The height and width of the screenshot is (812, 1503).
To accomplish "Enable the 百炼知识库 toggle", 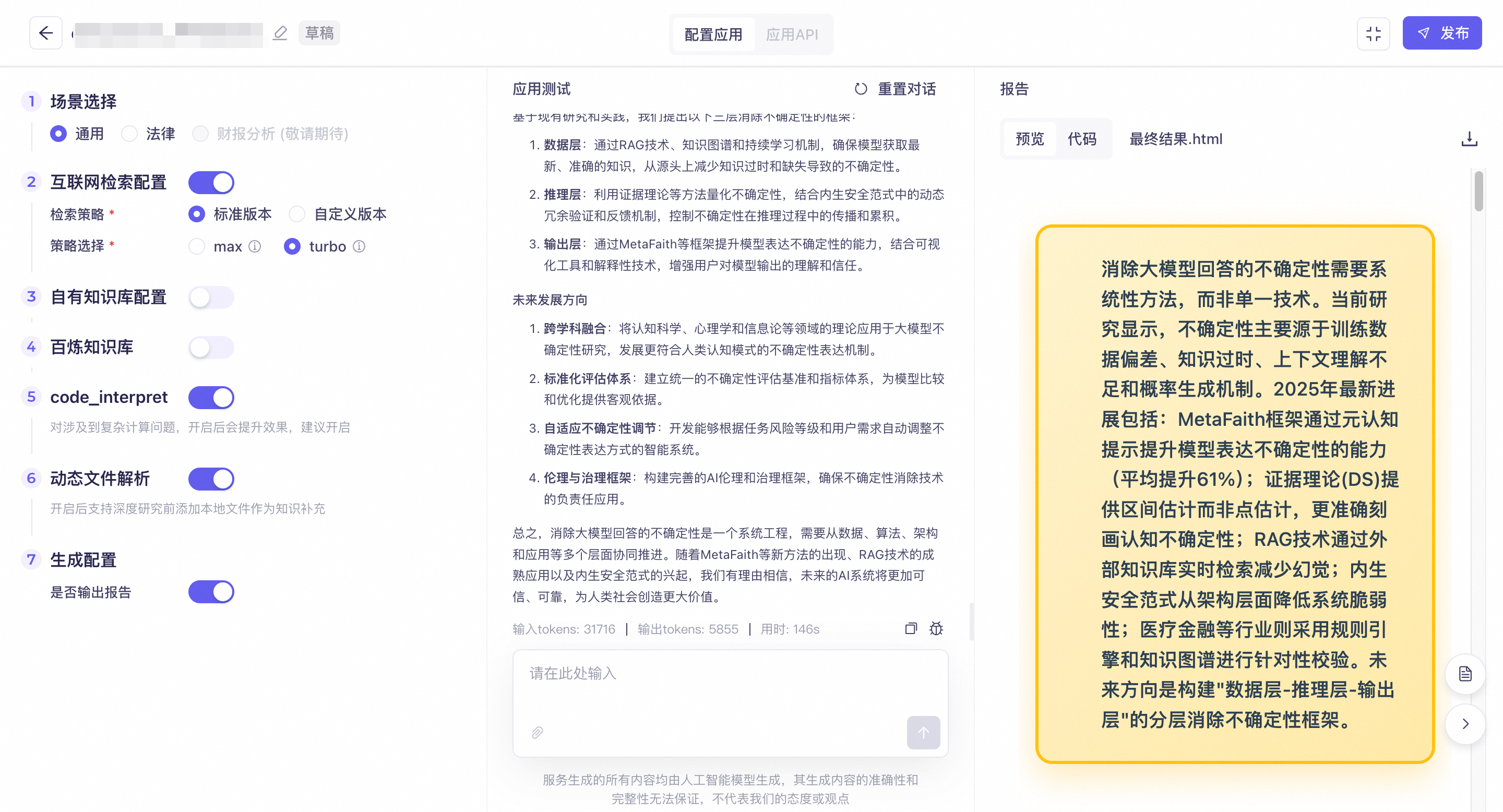I will point(211,347).
